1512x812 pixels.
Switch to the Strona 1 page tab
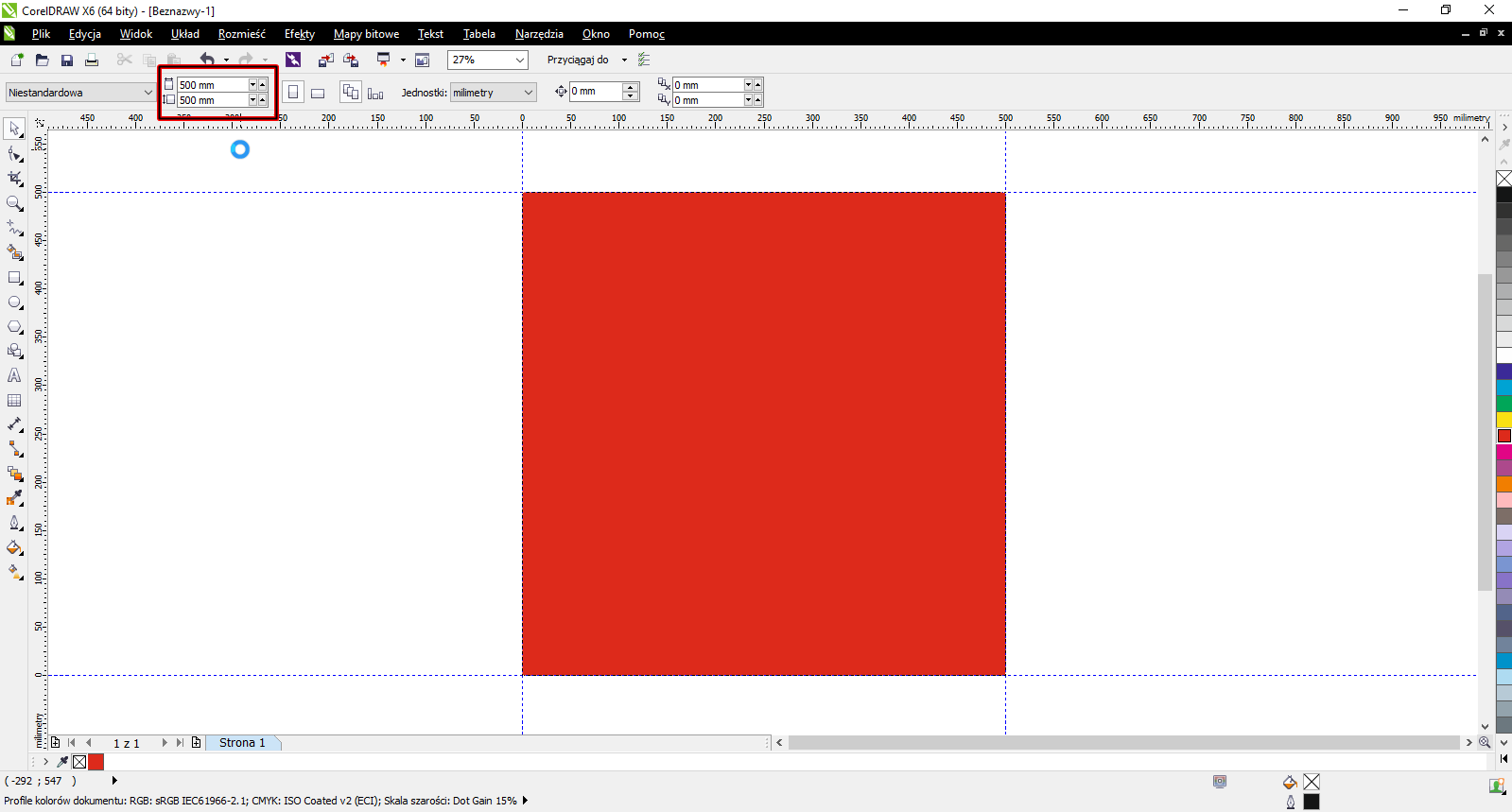click(x=242, y=743)
